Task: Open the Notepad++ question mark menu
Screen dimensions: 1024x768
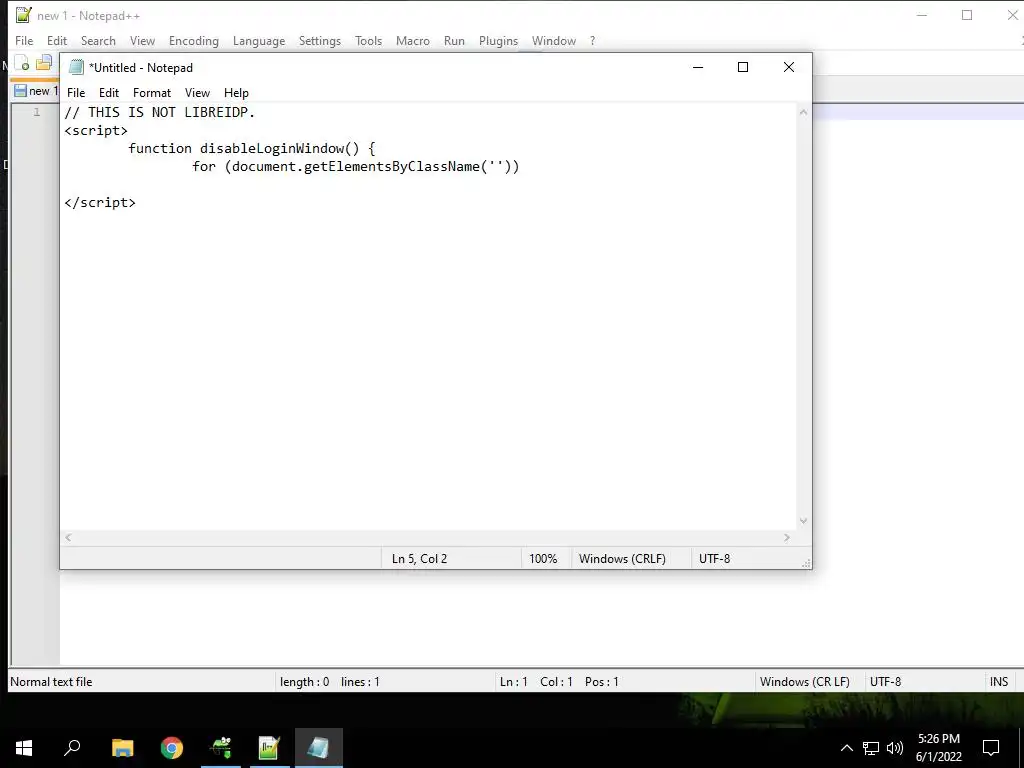Action: (x=592, y=40)
